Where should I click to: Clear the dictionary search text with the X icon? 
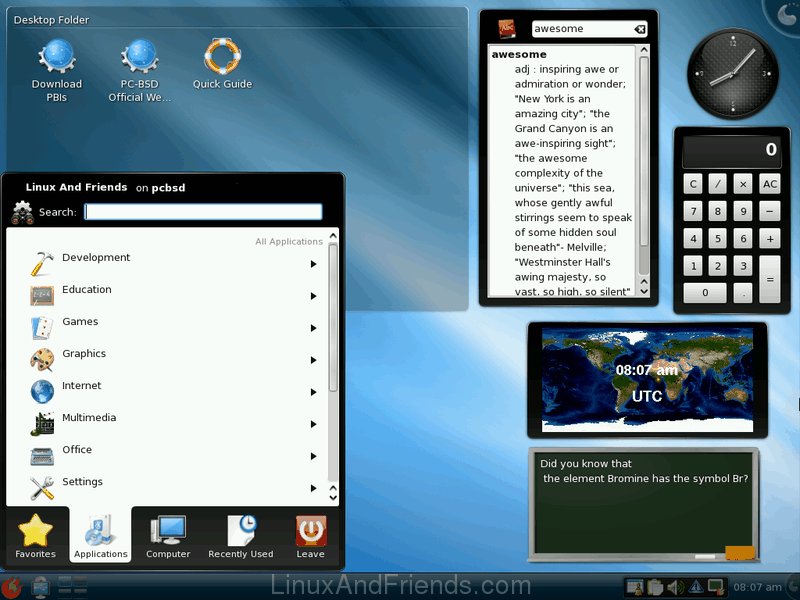[640, 29]
